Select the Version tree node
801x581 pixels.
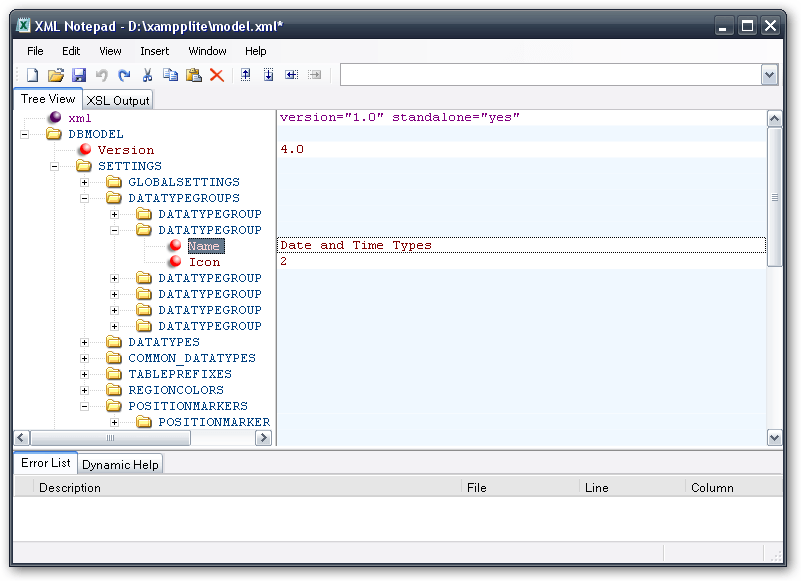tap(126, 150)
